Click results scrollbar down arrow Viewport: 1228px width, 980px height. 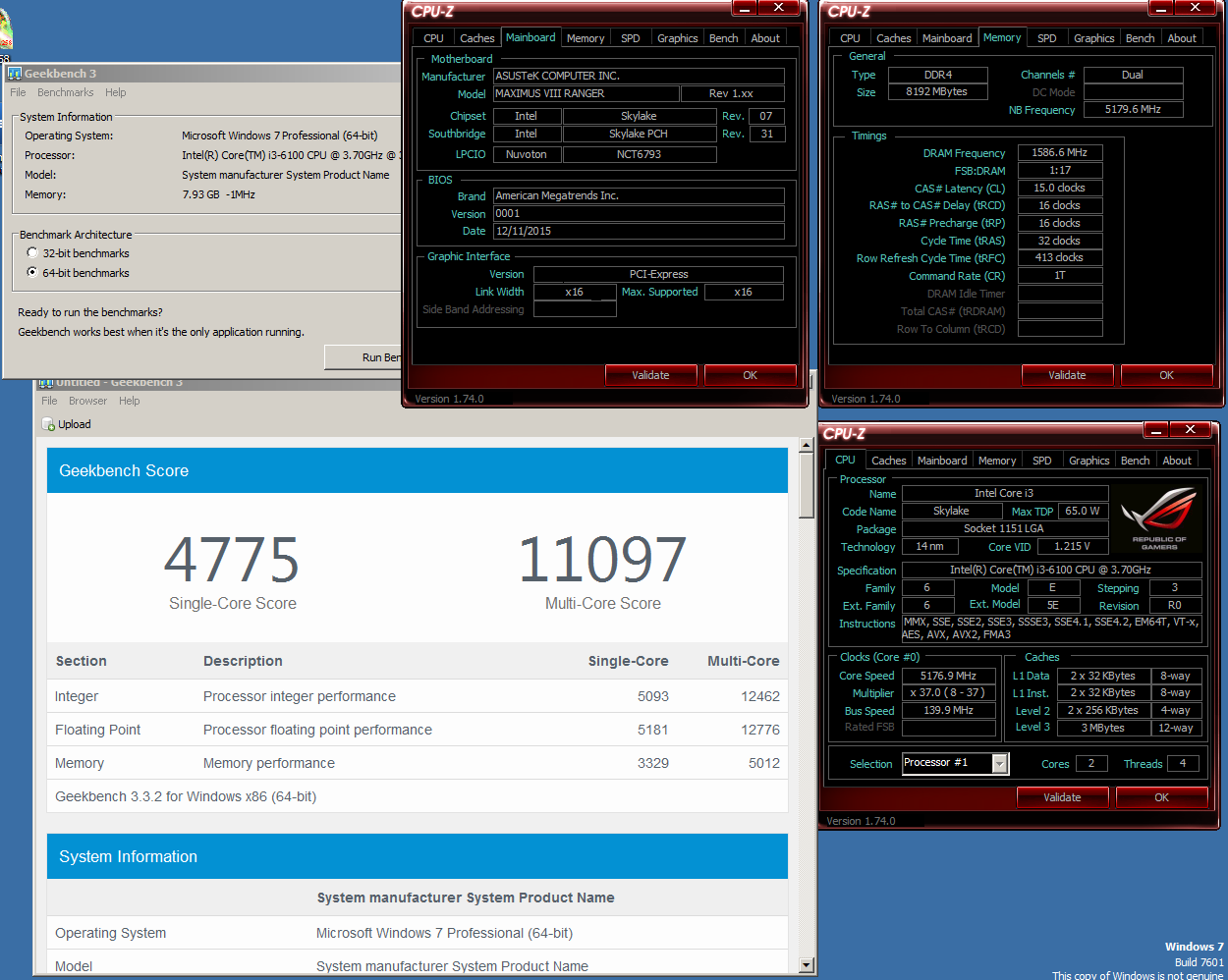(x=807, y=965)
